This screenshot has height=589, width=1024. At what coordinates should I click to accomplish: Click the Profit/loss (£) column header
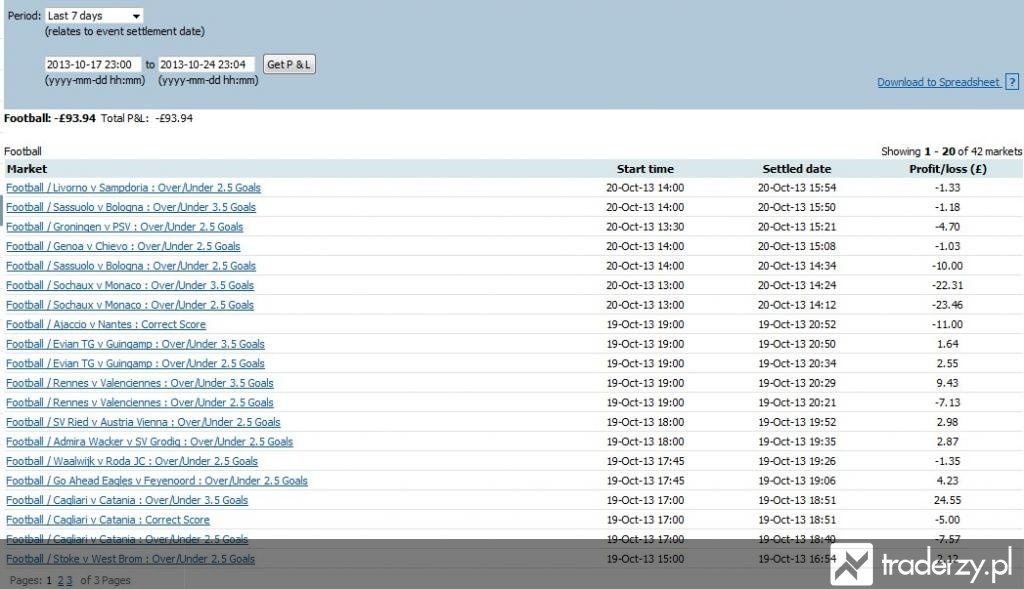pyautogui.click(x=948, y=169)
